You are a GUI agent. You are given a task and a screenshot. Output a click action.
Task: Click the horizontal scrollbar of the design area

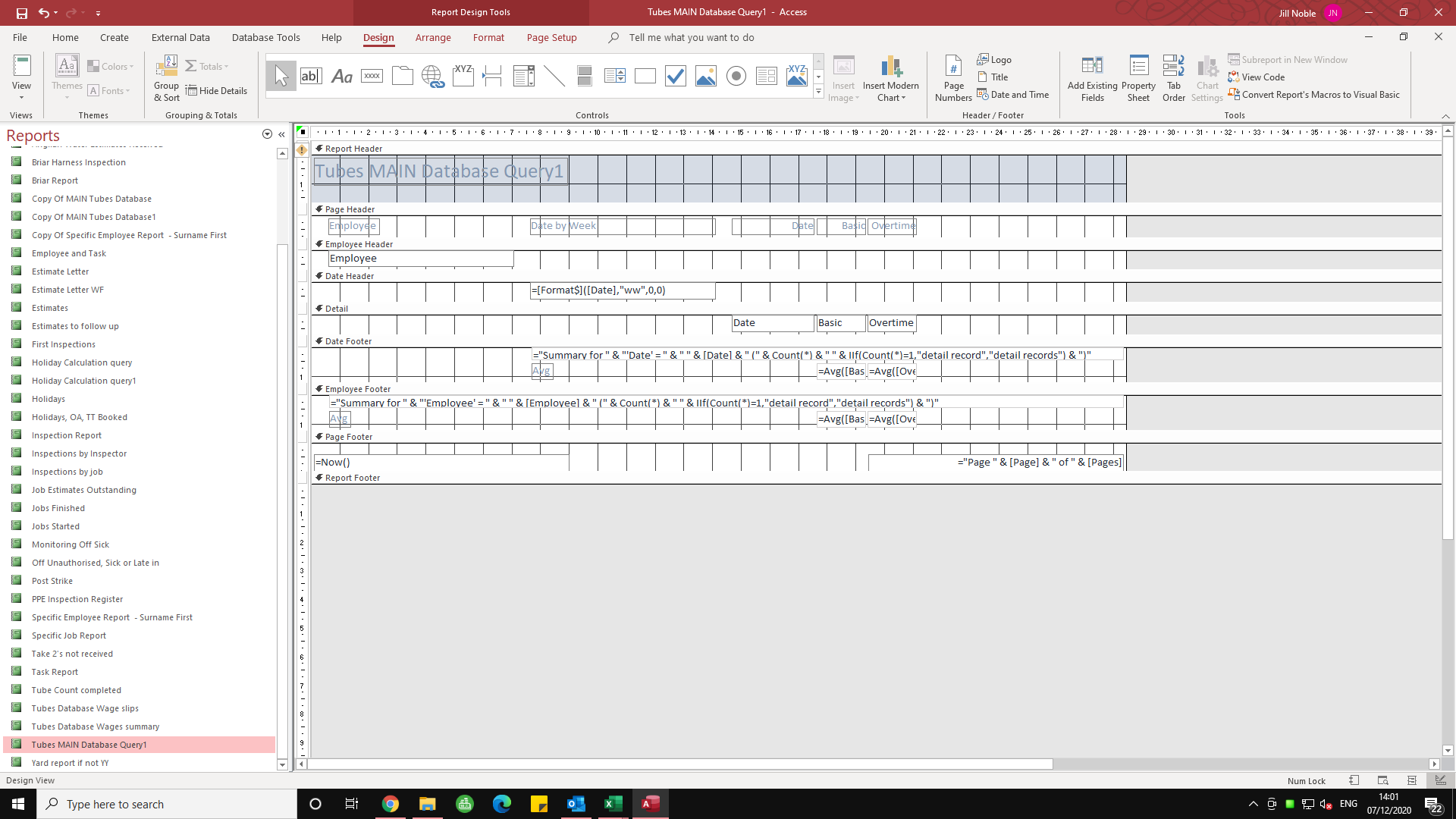[679, 764]
